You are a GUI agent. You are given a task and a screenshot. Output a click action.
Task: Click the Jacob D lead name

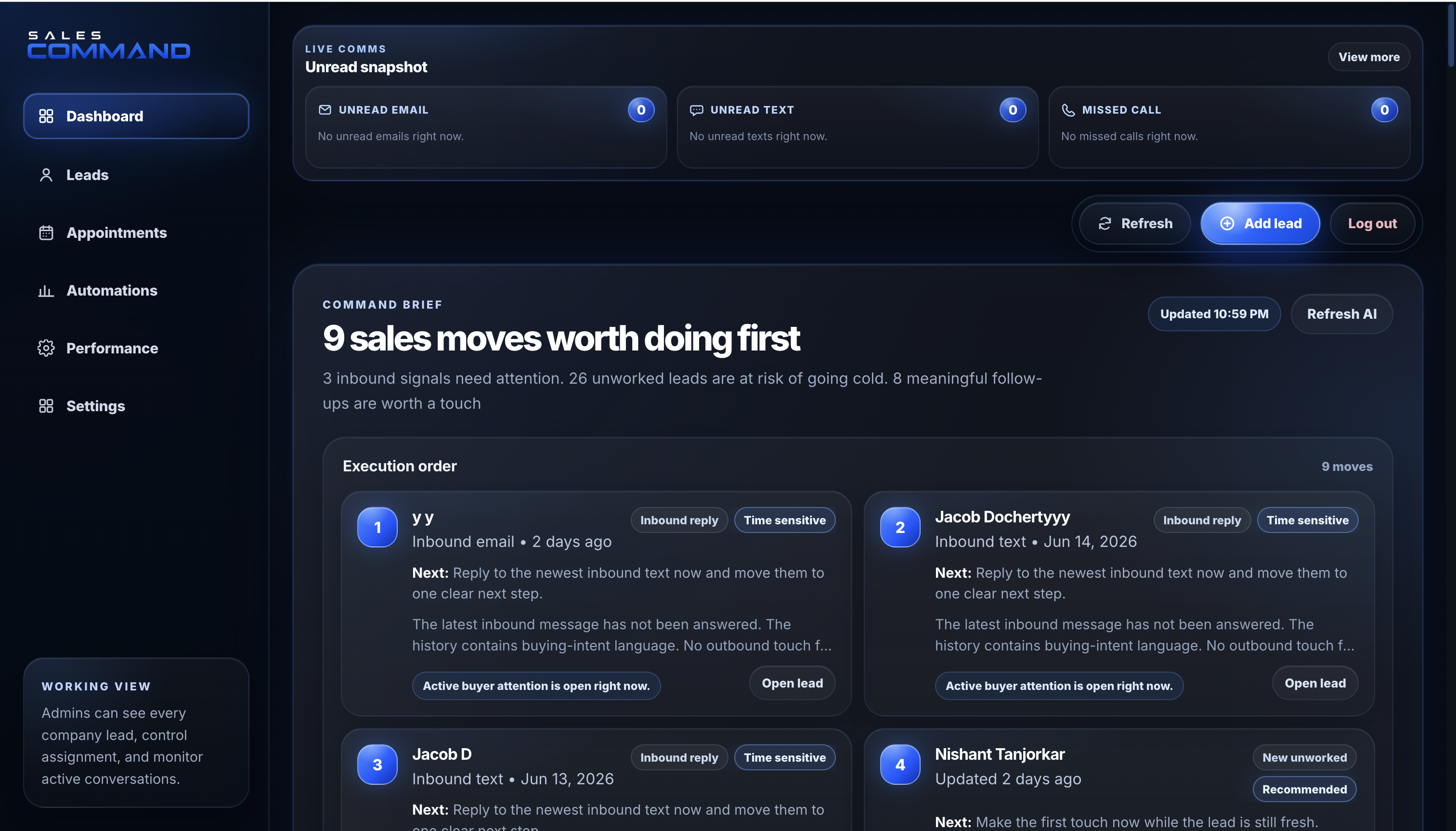tap(442, 754)
